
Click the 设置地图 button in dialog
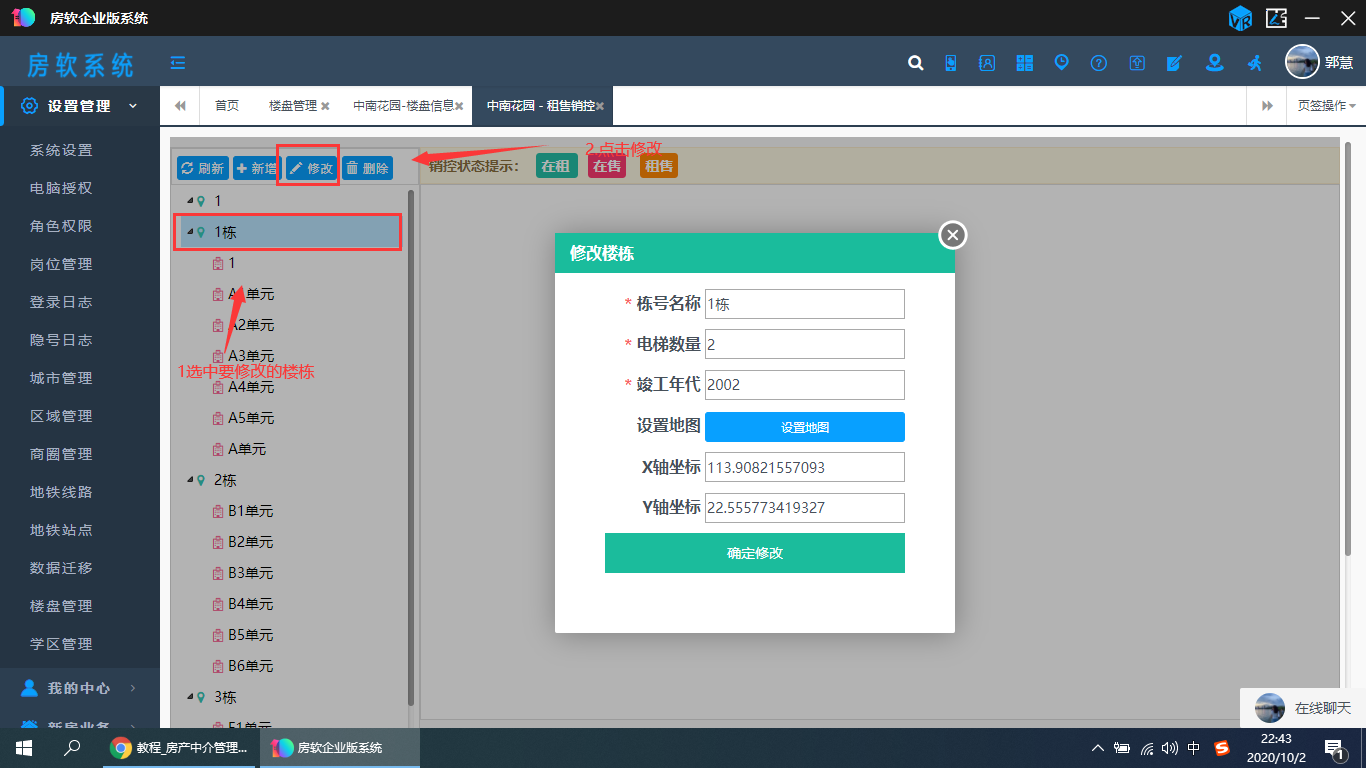pos(805,427)
